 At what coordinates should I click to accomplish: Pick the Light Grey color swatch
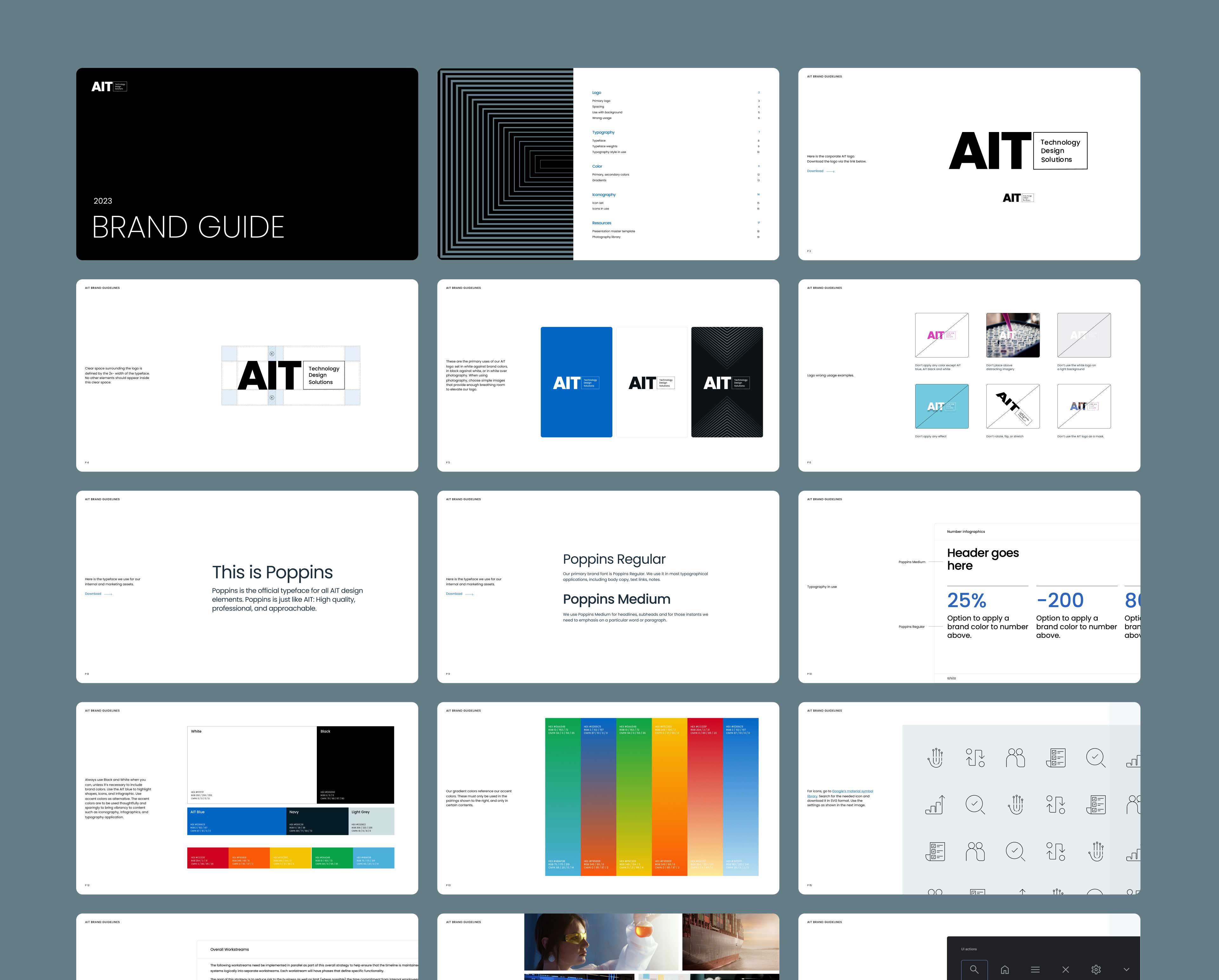371,821
